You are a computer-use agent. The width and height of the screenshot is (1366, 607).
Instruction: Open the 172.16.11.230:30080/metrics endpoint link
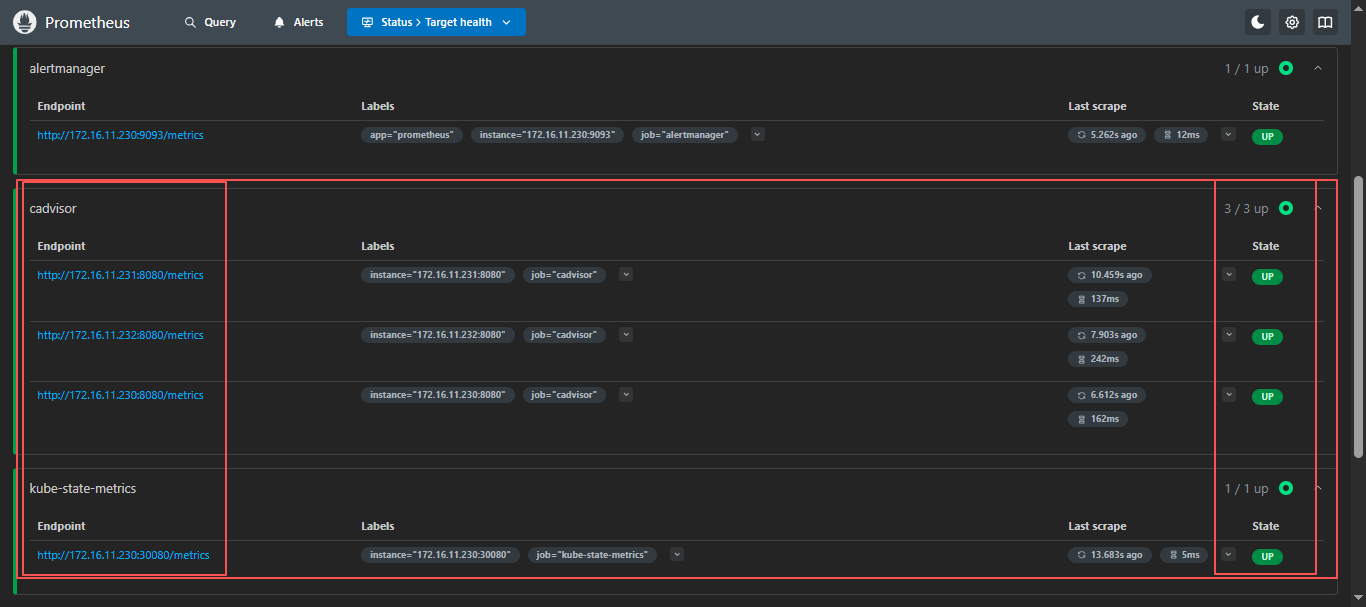pos(123,555)
